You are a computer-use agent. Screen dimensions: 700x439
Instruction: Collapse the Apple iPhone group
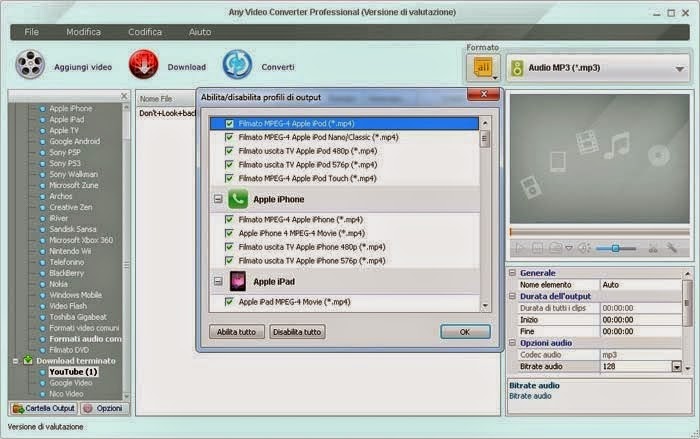pos(218,199)
